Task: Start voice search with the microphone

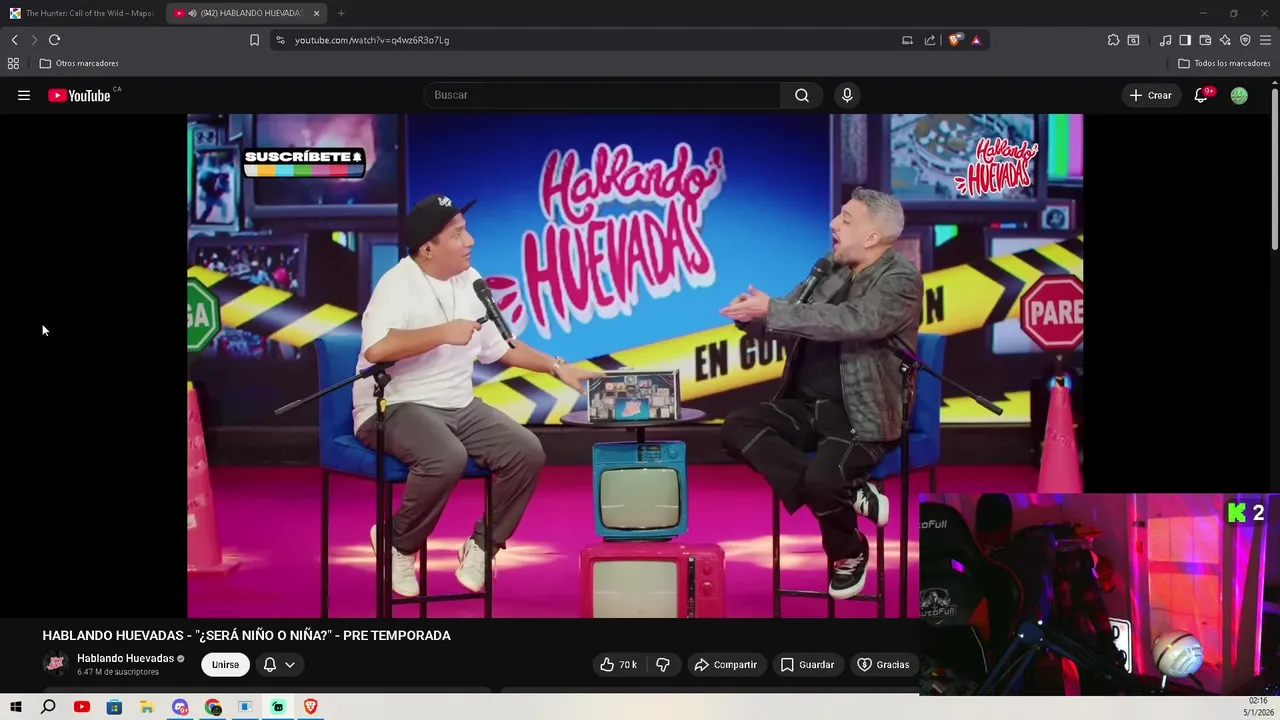Action: (847, 95)
